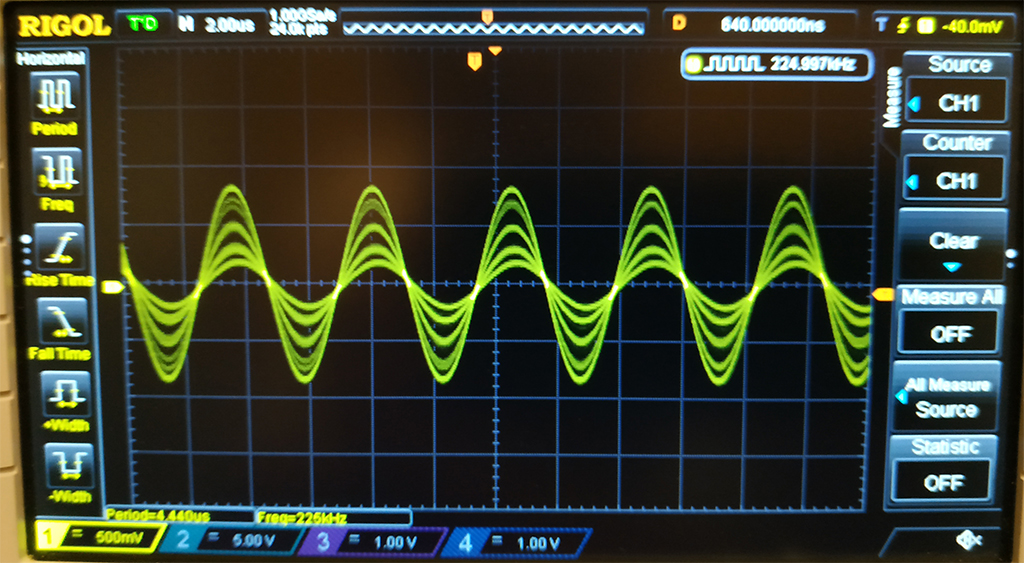The image size is (1024, 563).
Task: Click the frequency counter readout 224.997kHz
Action: click(776, 66)
